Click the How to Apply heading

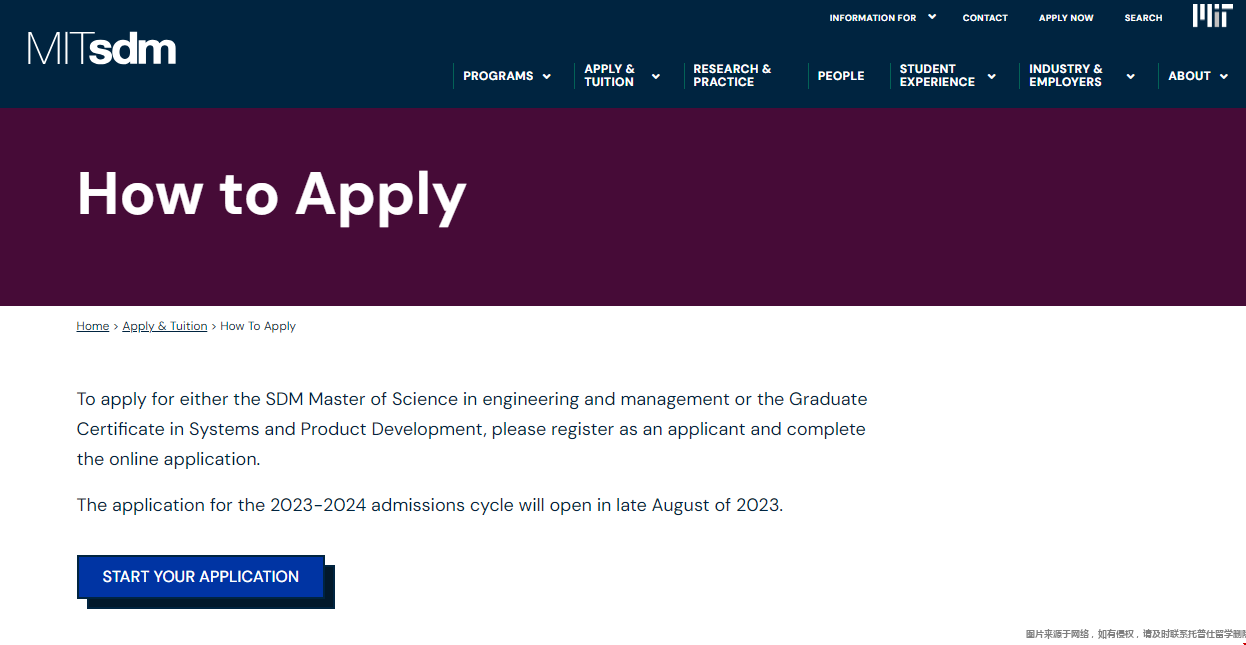tap(272, 194)
